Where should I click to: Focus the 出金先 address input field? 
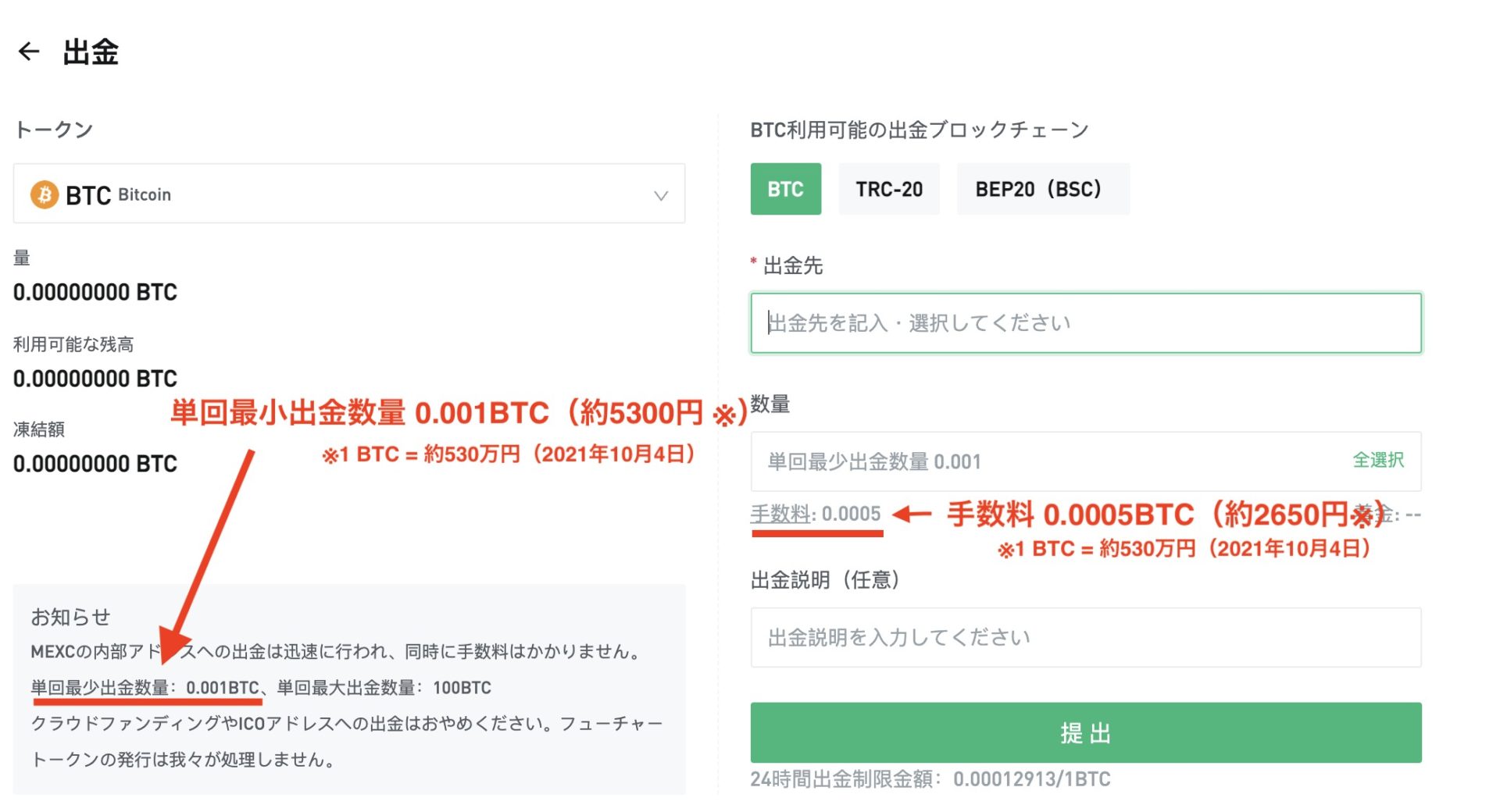coord(1085,323)
